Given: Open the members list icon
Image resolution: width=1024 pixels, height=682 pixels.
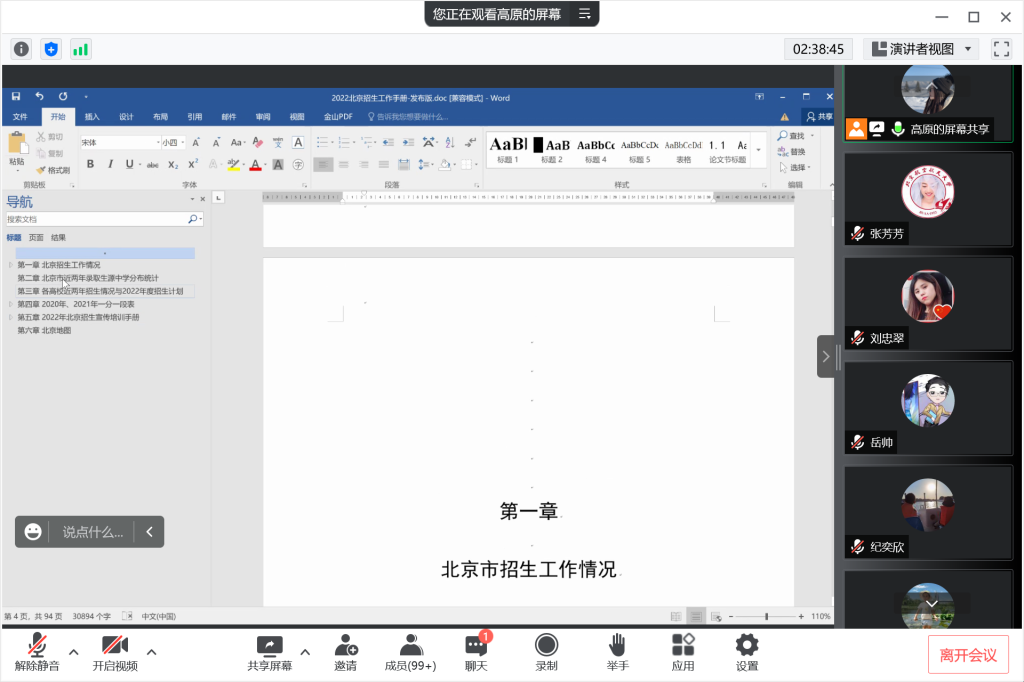Looking at the screenshot, I should [410, 646].
